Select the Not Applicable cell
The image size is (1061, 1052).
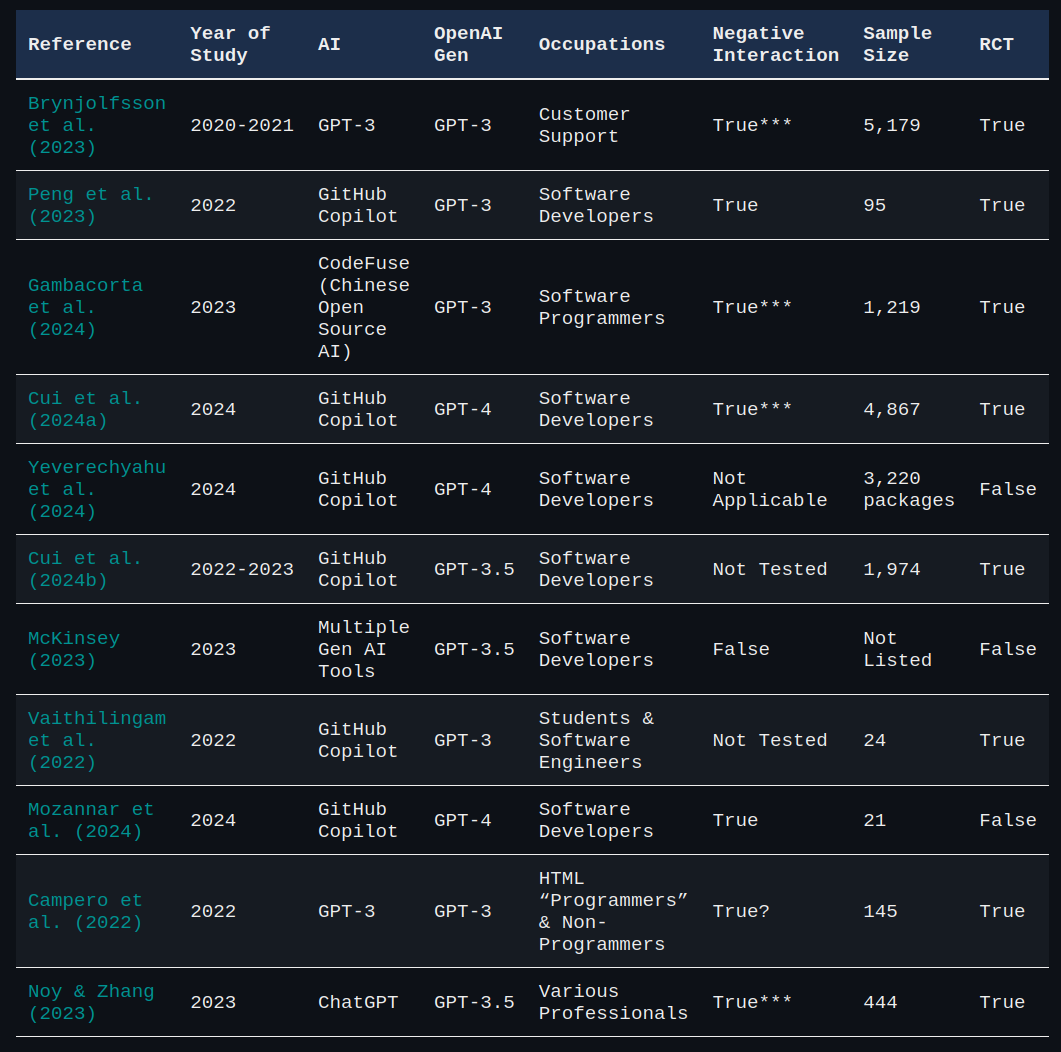(x=769, y=489)
